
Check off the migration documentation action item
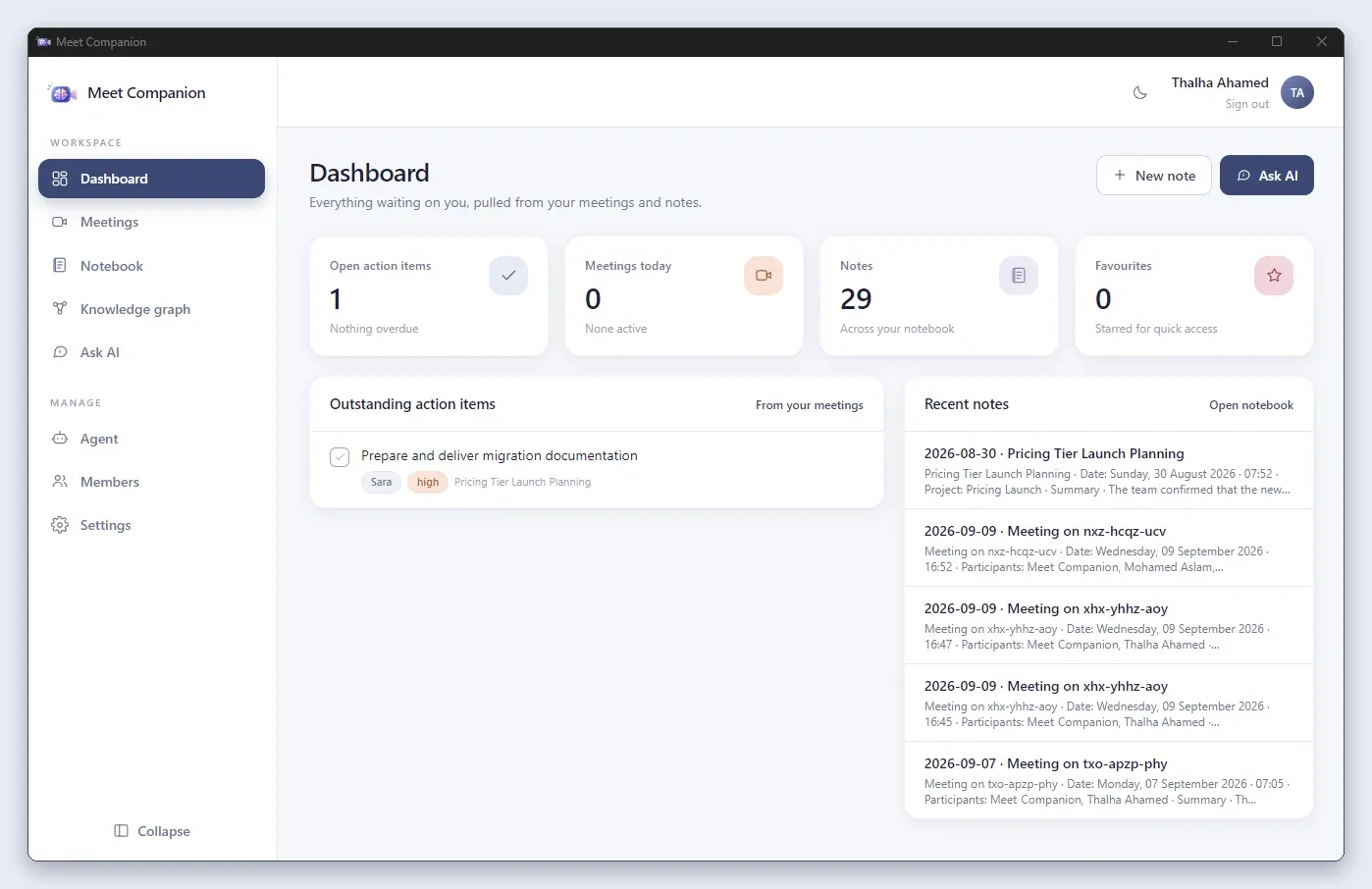point(340,456)
